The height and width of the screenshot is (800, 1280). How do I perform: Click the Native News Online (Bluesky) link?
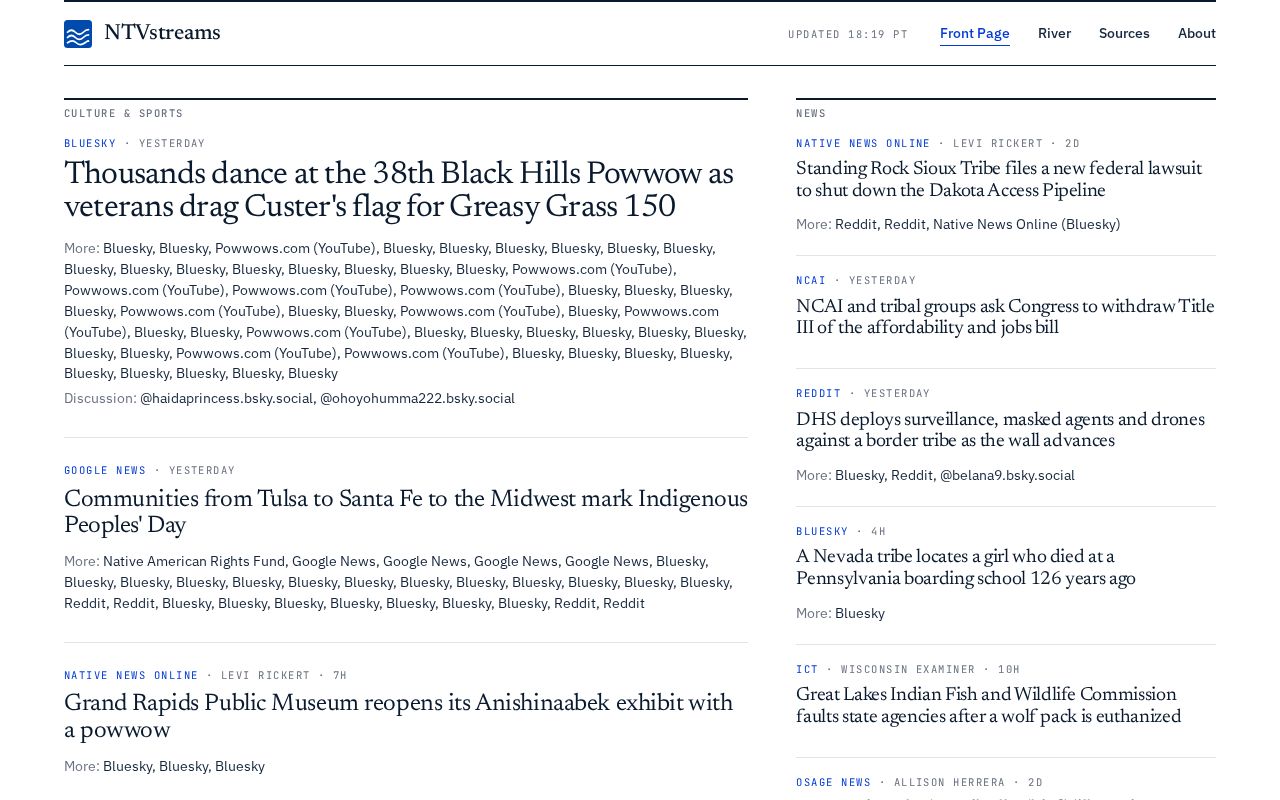(1026, 224)
